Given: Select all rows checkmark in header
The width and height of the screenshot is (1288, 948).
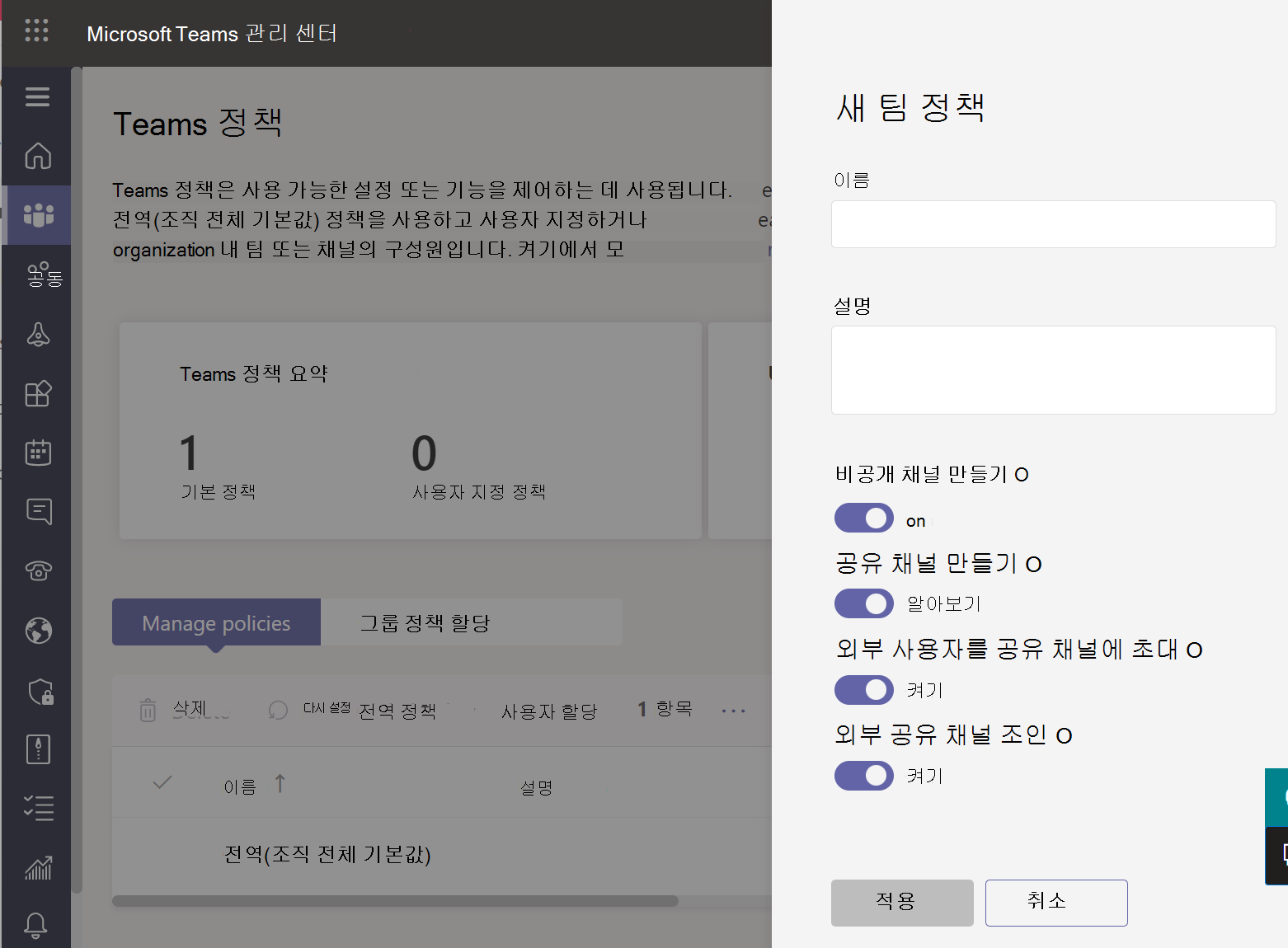Looking at the screenshot, I should [162, 782].
